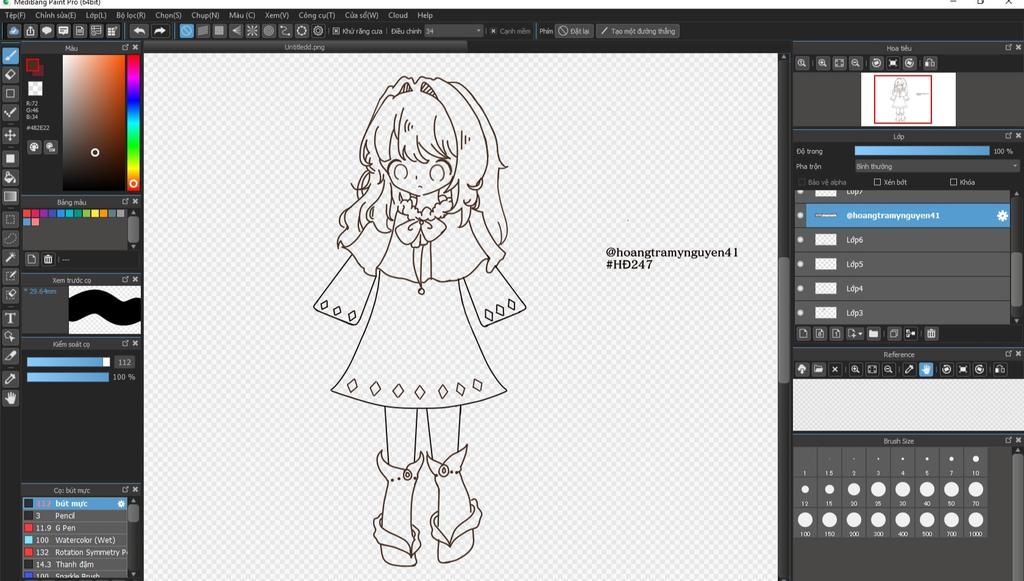Open an image in Reference panel
Image resolution: width=1024 pixels, height=581 pixels.
pos(818,369)
